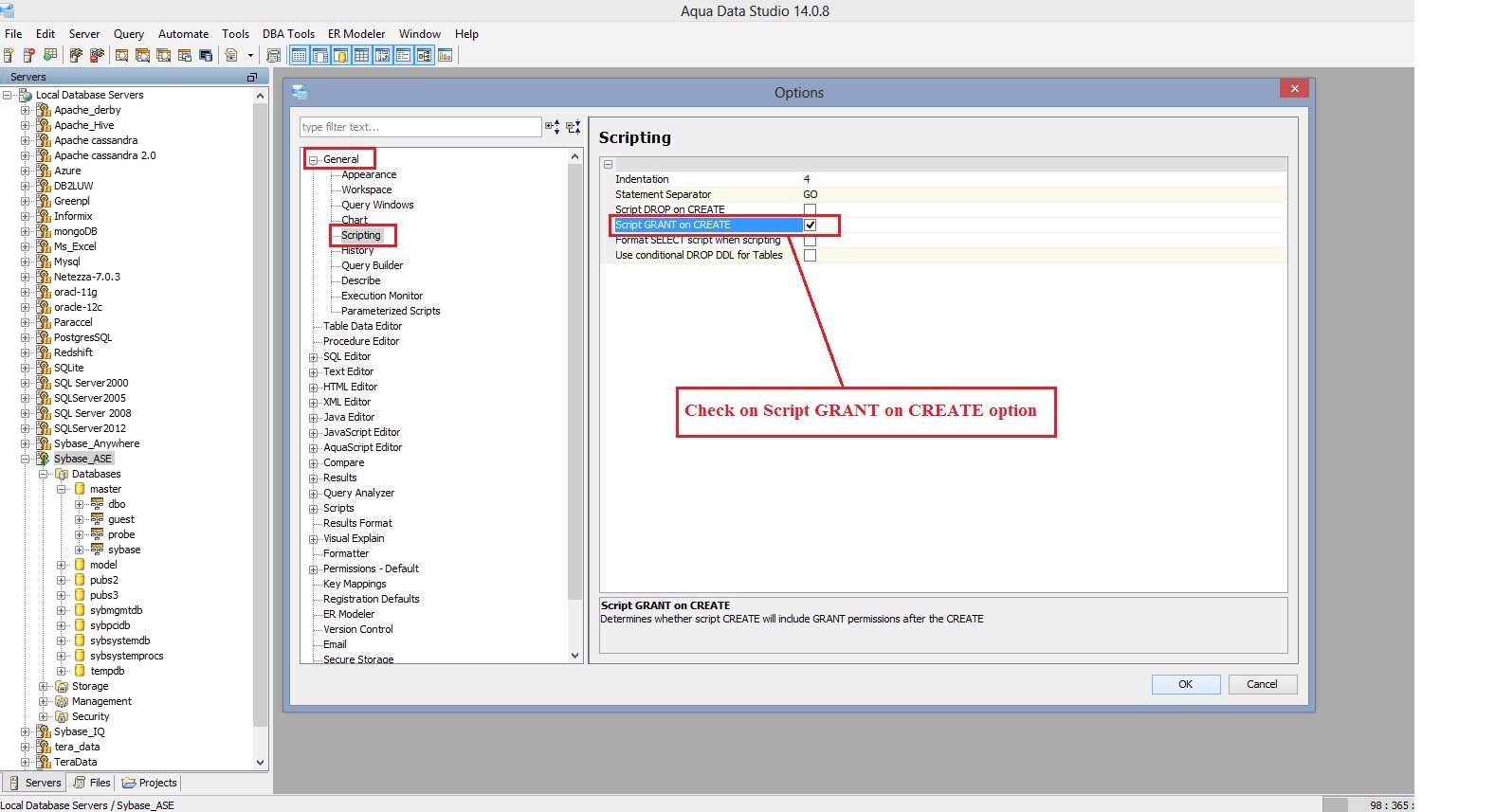Click the Disconnect plug icon with red badge
The width and height of the screenshot is (1495, 812).
[97, 55]
